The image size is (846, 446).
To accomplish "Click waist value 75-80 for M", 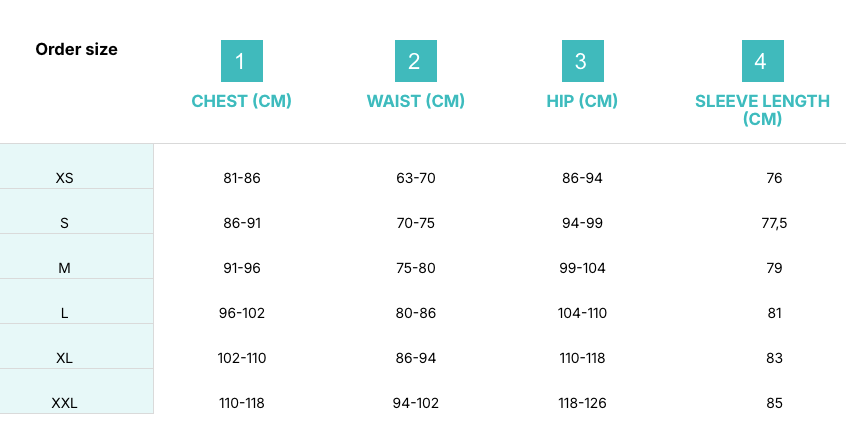I will pos(415,268).
